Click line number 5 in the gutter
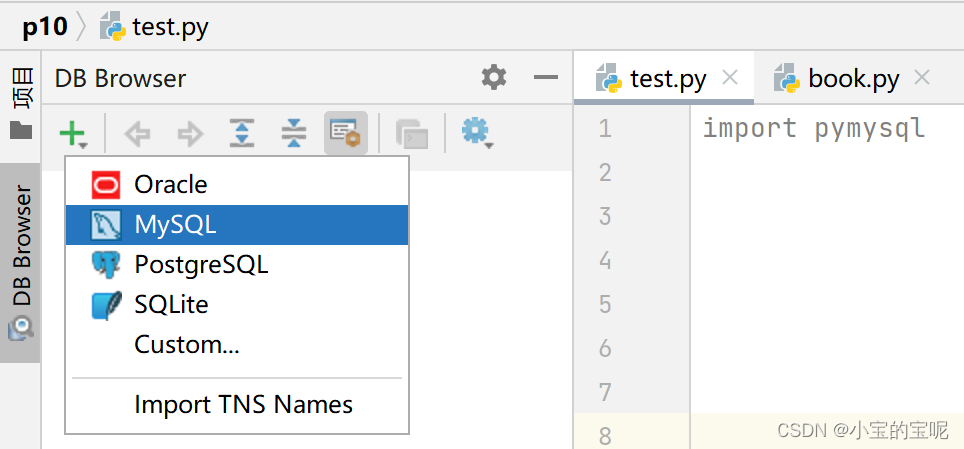 605,304
